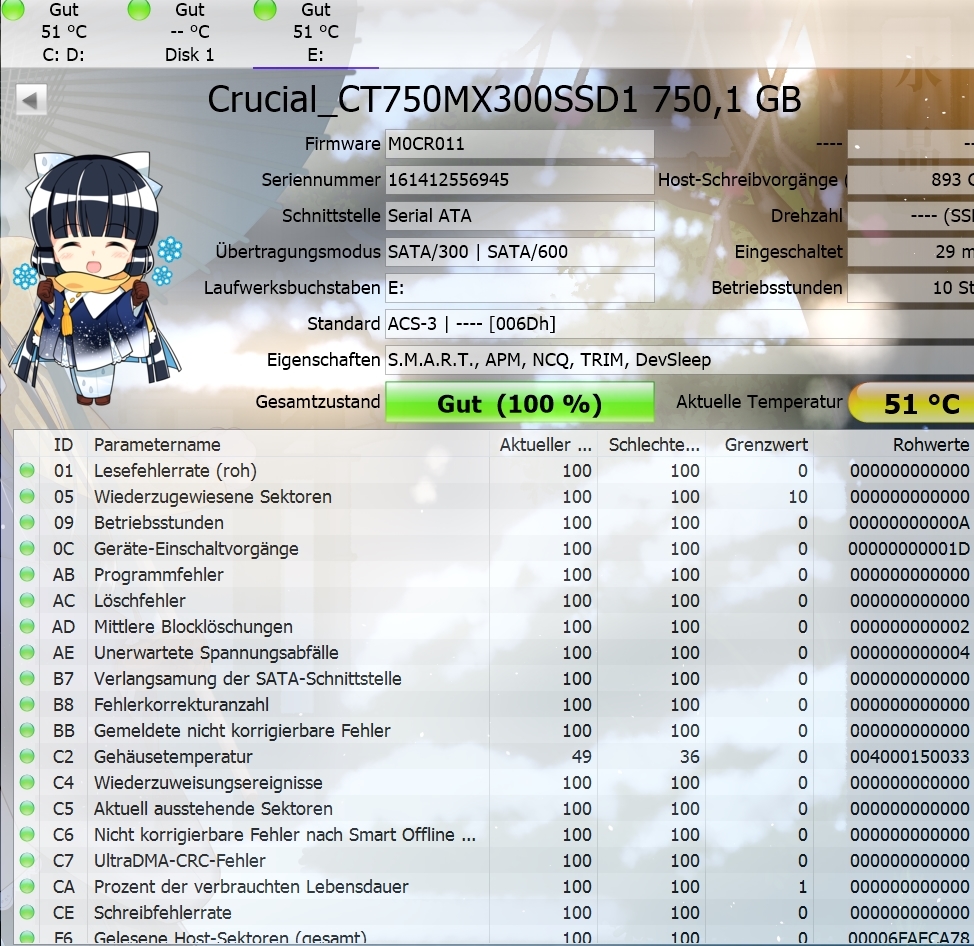Viewport: 974px width, 946px height.
Task: Select the Löschfehler row
Action: point(494,601)
